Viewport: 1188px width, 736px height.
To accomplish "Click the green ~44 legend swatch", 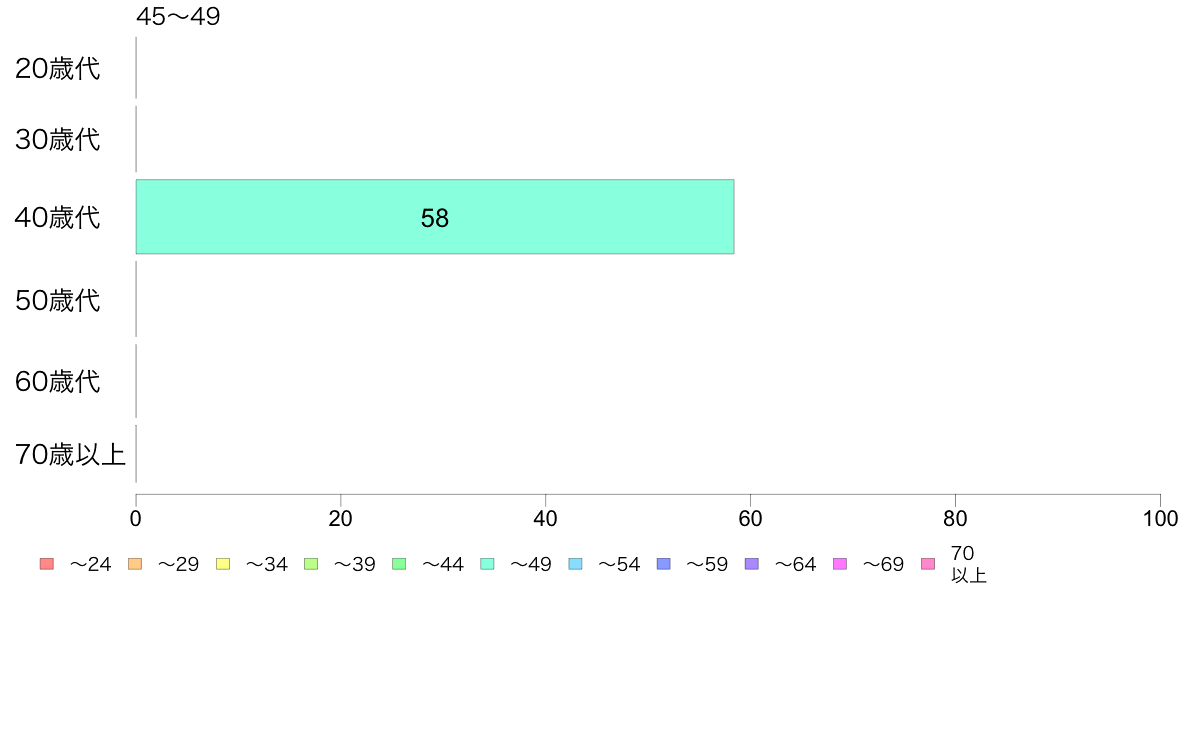I will pos(399,564).
